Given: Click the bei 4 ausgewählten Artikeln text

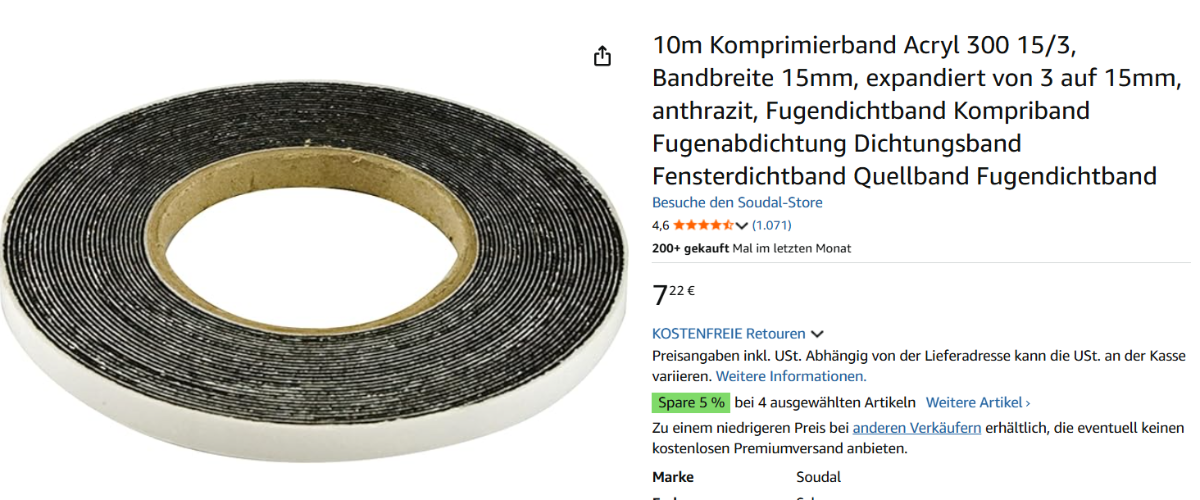Looking at the screenshot, I should [x=824, y=403].
